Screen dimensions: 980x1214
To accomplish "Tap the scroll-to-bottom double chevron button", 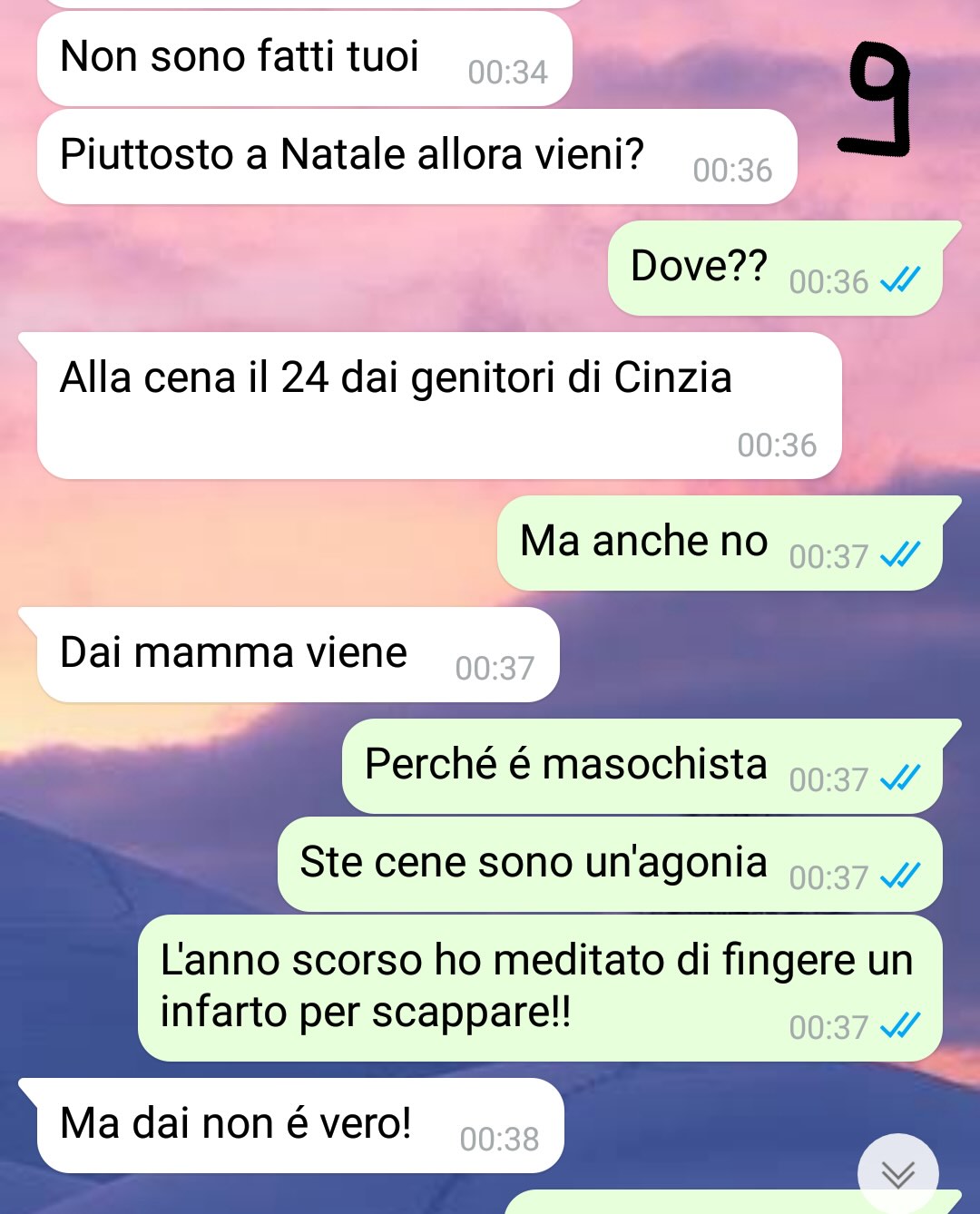I will (x=898, y=1174).
